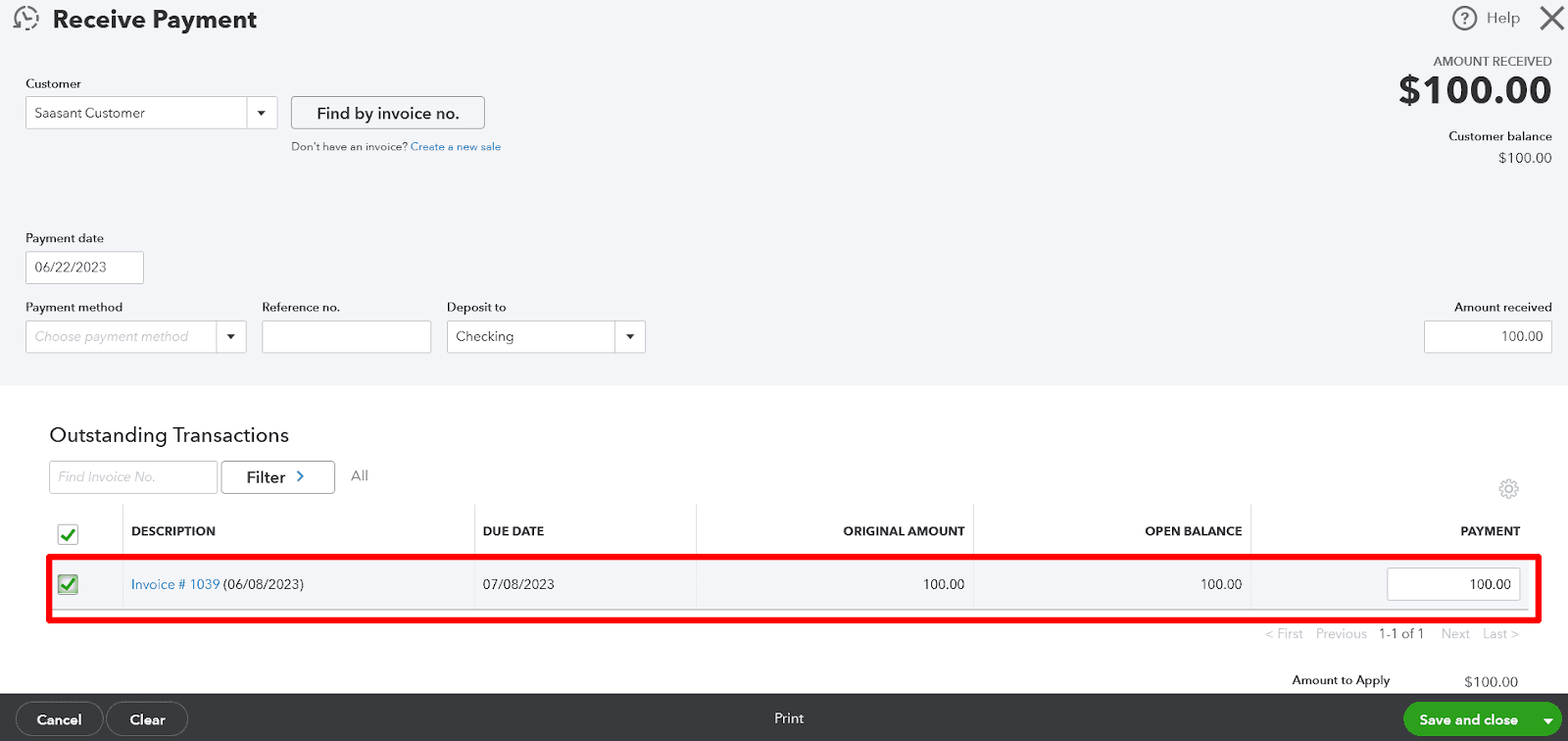Open Help via question mark icon
This screenshot has height=741, width=1568.
click(x=1464, y=18)
